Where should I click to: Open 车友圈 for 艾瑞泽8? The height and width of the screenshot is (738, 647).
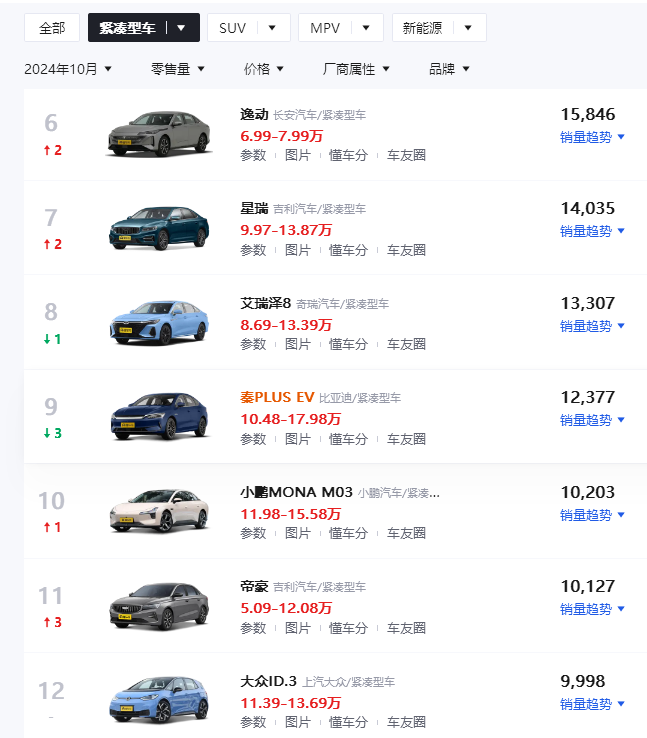click(406, 344)
